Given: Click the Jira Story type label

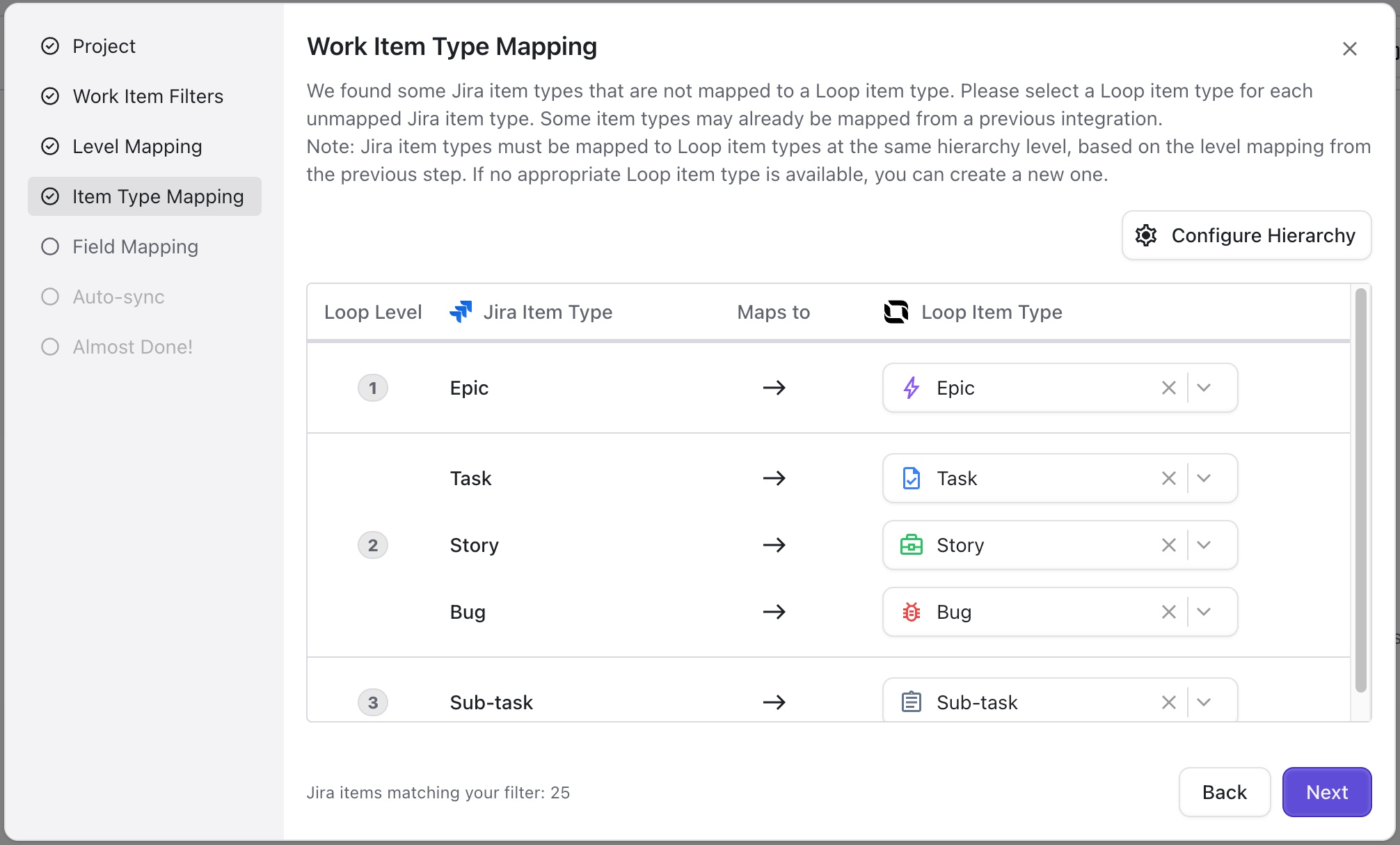Looking at the screenshot, I should point(474,545).
